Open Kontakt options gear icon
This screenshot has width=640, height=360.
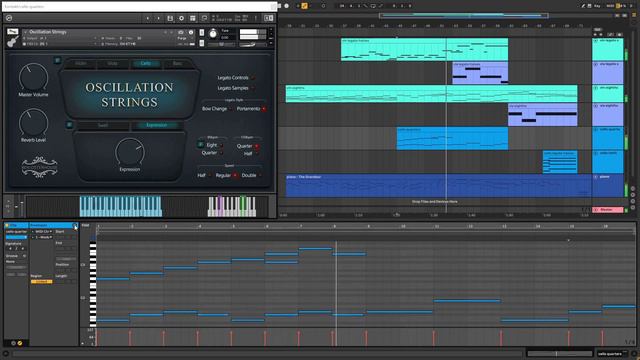pyautogui.click(x=182, y=18)
